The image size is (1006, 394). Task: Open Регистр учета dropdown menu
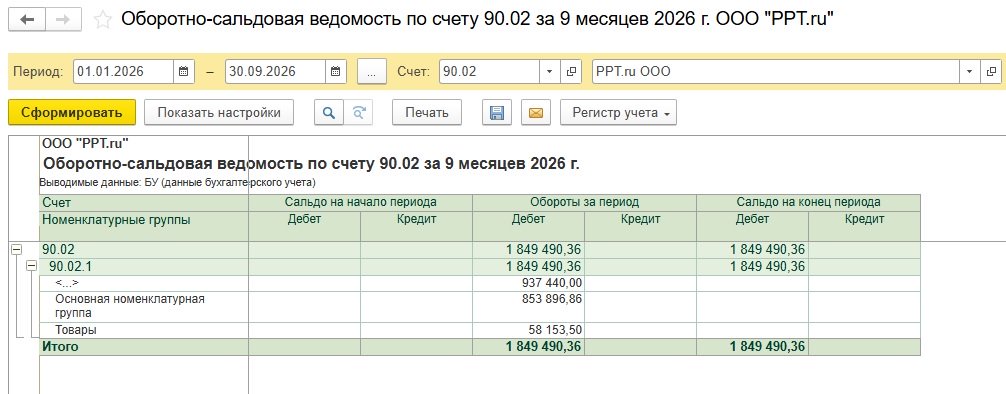(x=618, y=112)
